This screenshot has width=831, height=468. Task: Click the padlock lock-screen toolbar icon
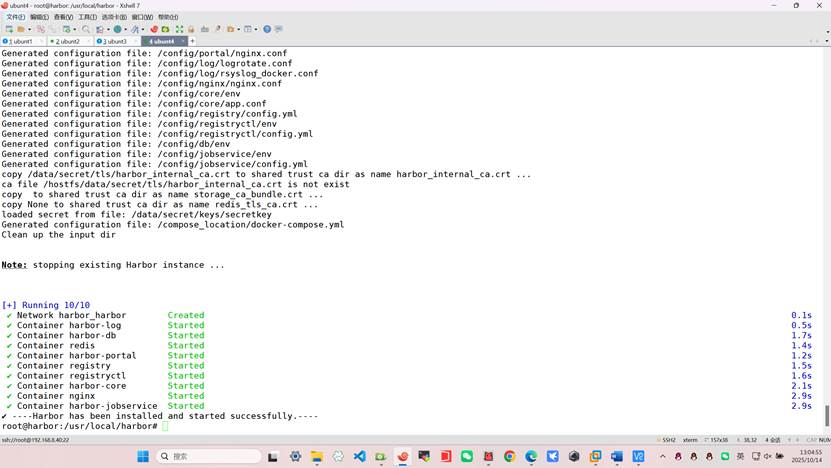(191, 29)
